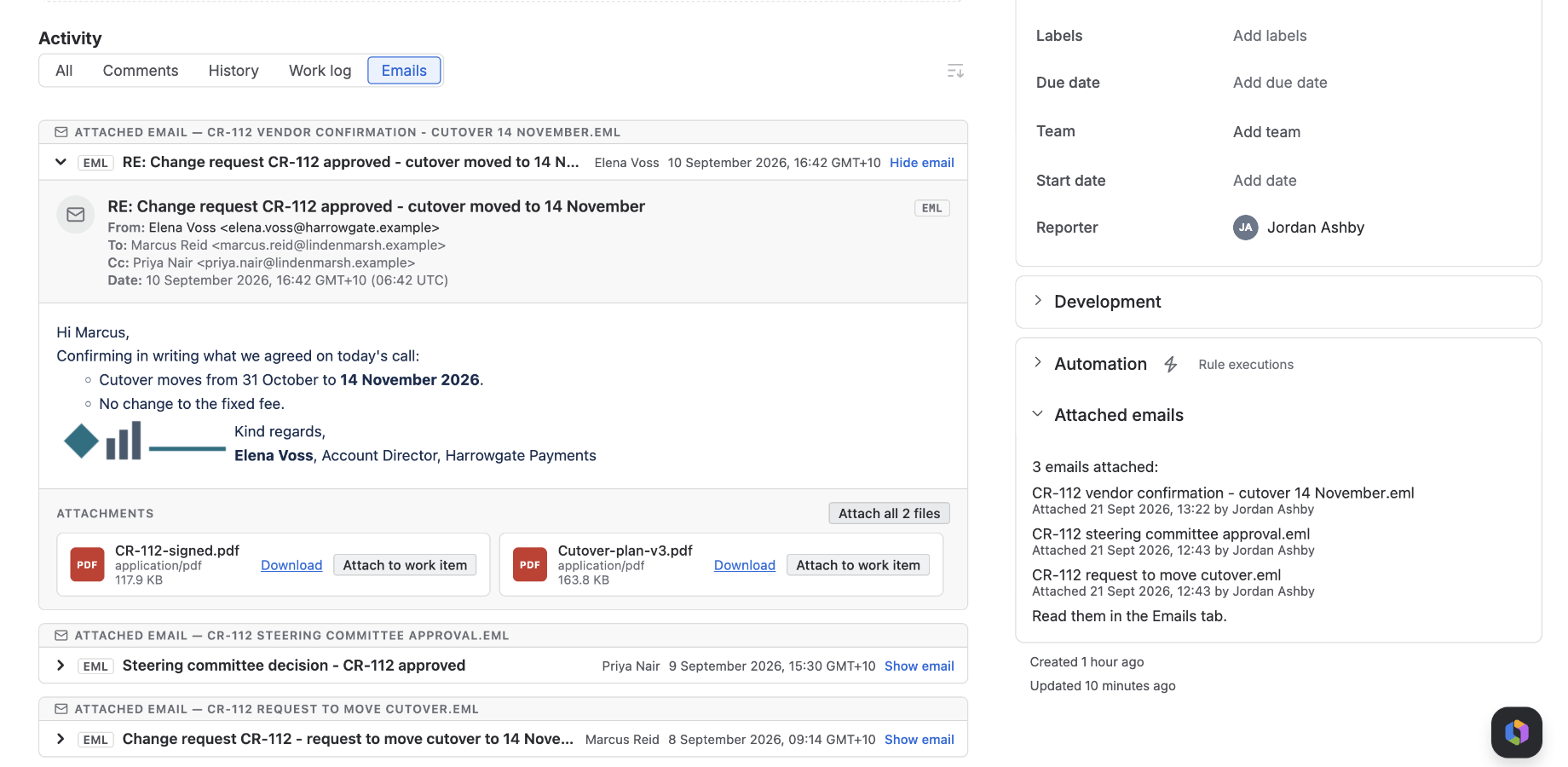
Task: Click the envelope icon on vendor confirmation header
Action: point(61,132)
